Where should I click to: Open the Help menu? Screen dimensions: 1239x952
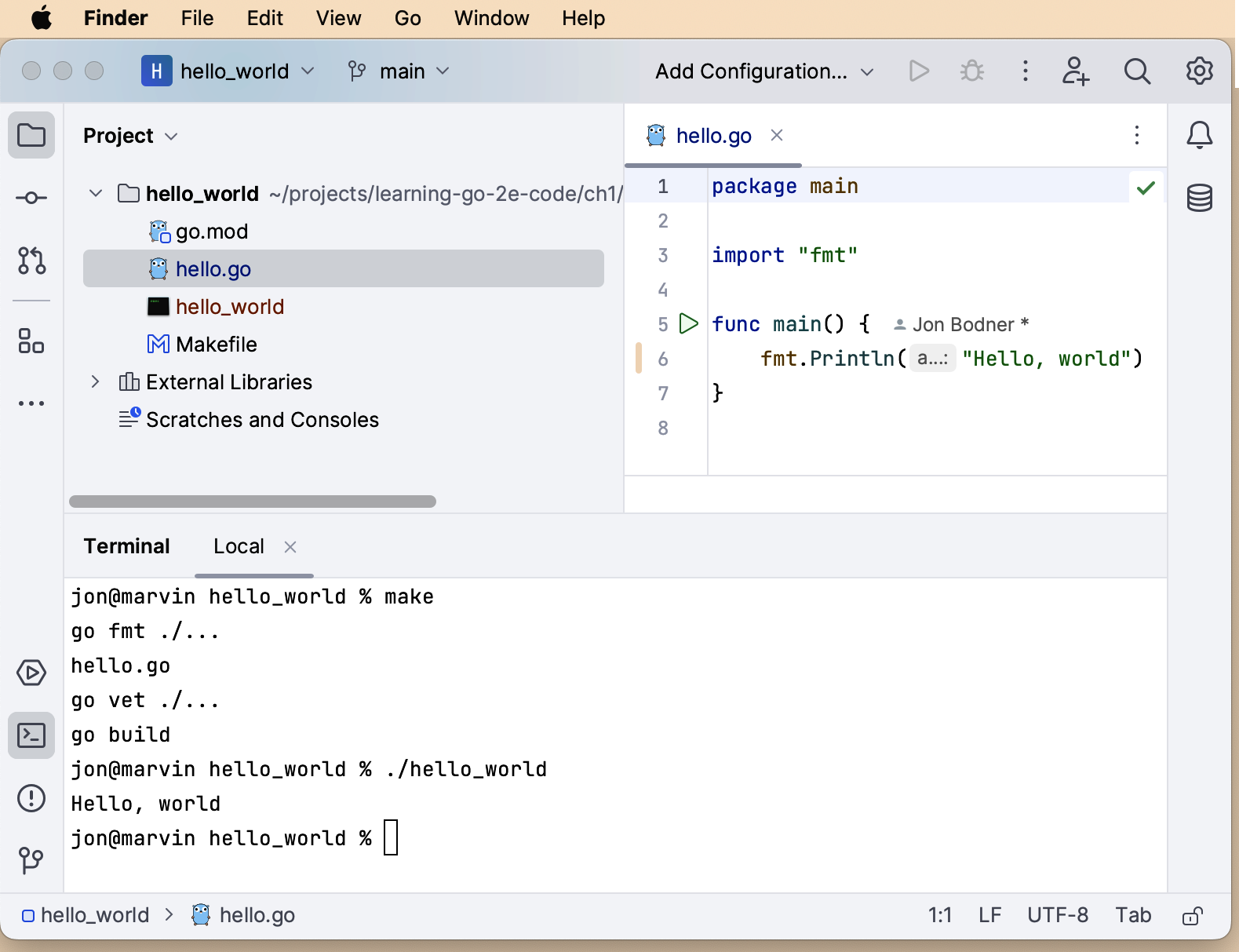pyautogui.click(x=583, y=18)
